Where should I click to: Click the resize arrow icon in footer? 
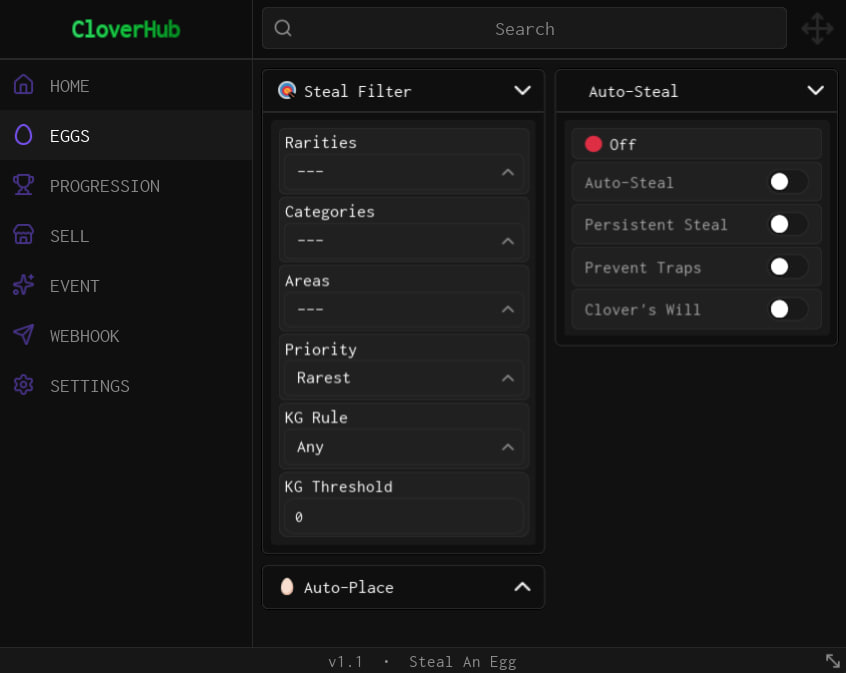tap(833, 661)
